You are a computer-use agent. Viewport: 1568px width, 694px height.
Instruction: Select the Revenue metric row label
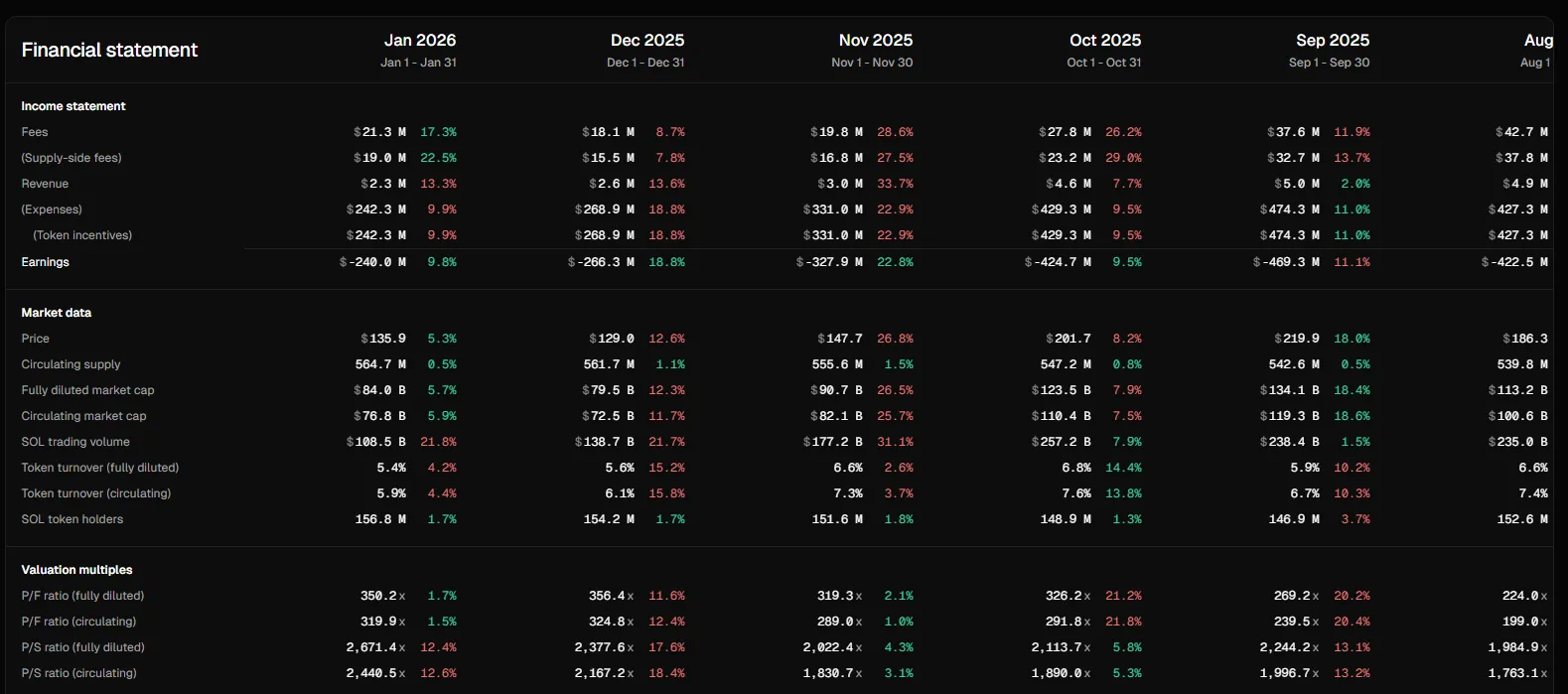(x=45, y=184)
